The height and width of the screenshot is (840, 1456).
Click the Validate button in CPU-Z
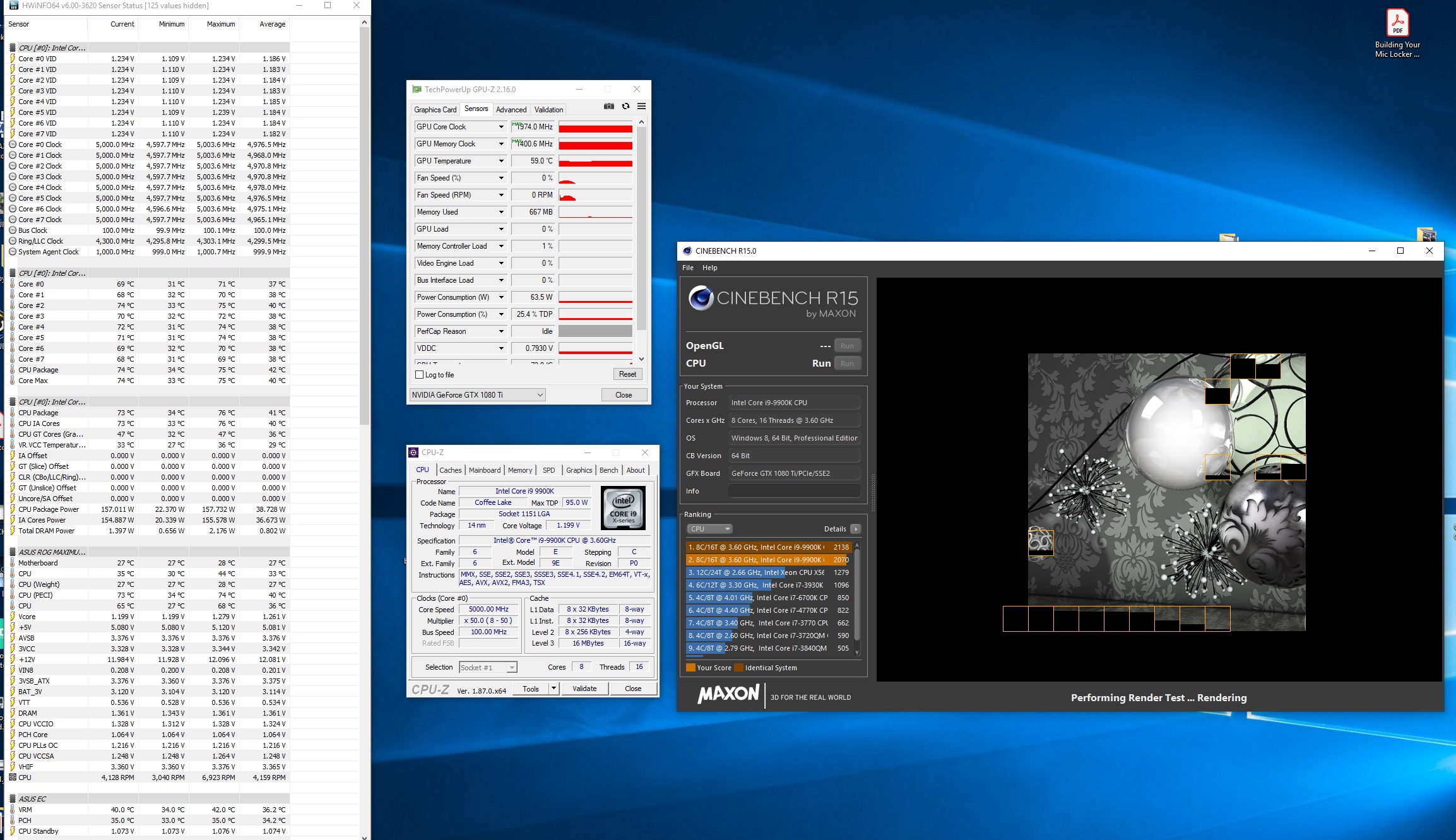click(x=584, y=689)
